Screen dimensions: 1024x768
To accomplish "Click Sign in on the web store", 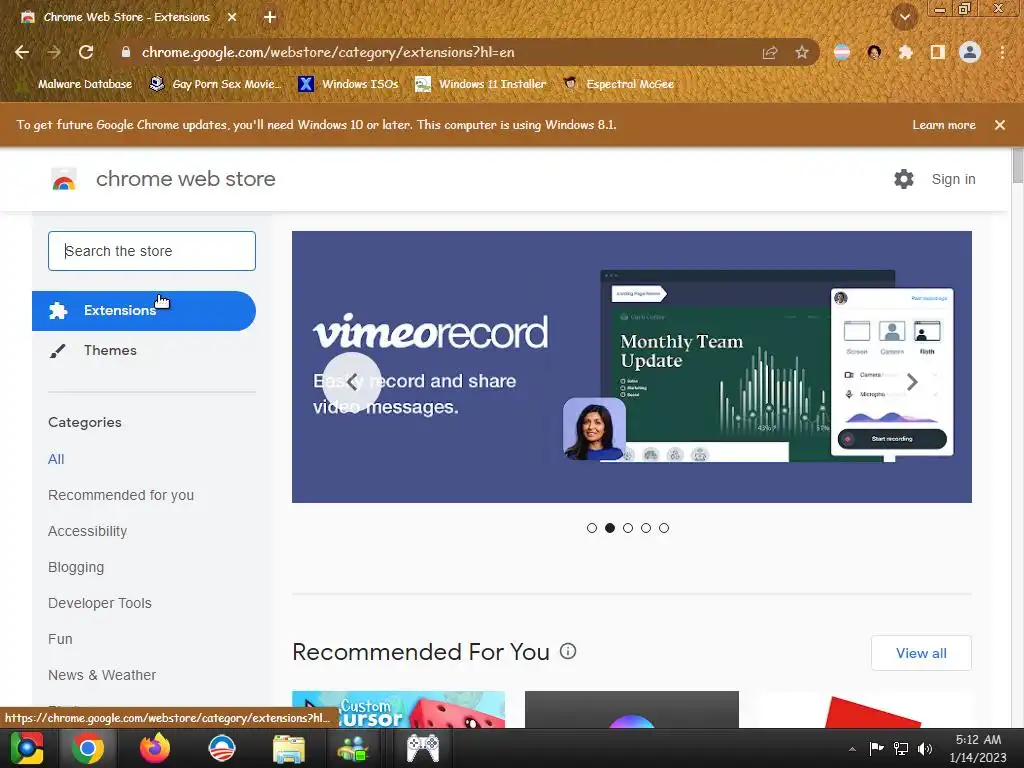I will pos(953,179).
